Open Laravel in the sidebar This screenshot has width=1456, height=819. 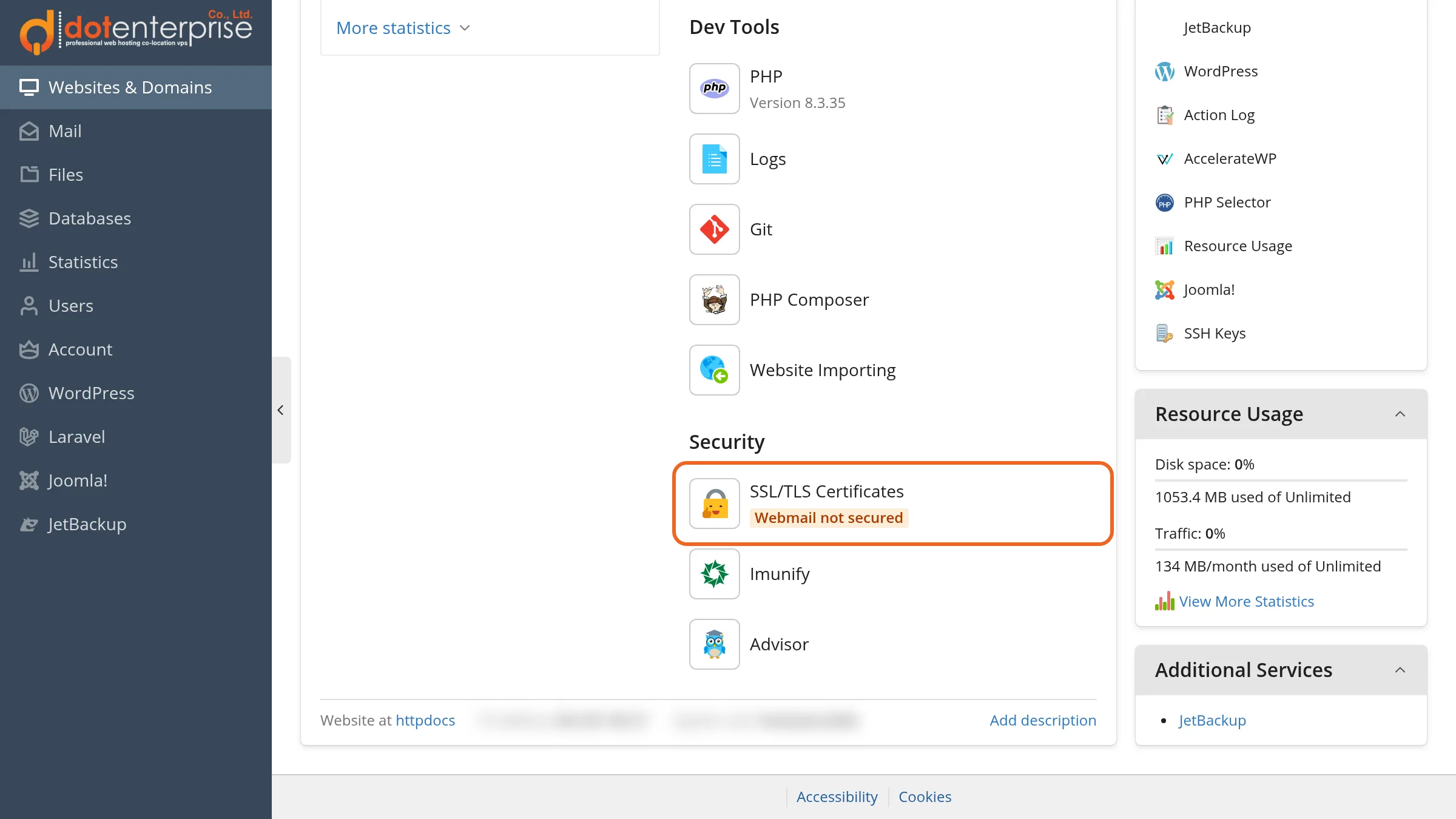click(x=136, y=437)
